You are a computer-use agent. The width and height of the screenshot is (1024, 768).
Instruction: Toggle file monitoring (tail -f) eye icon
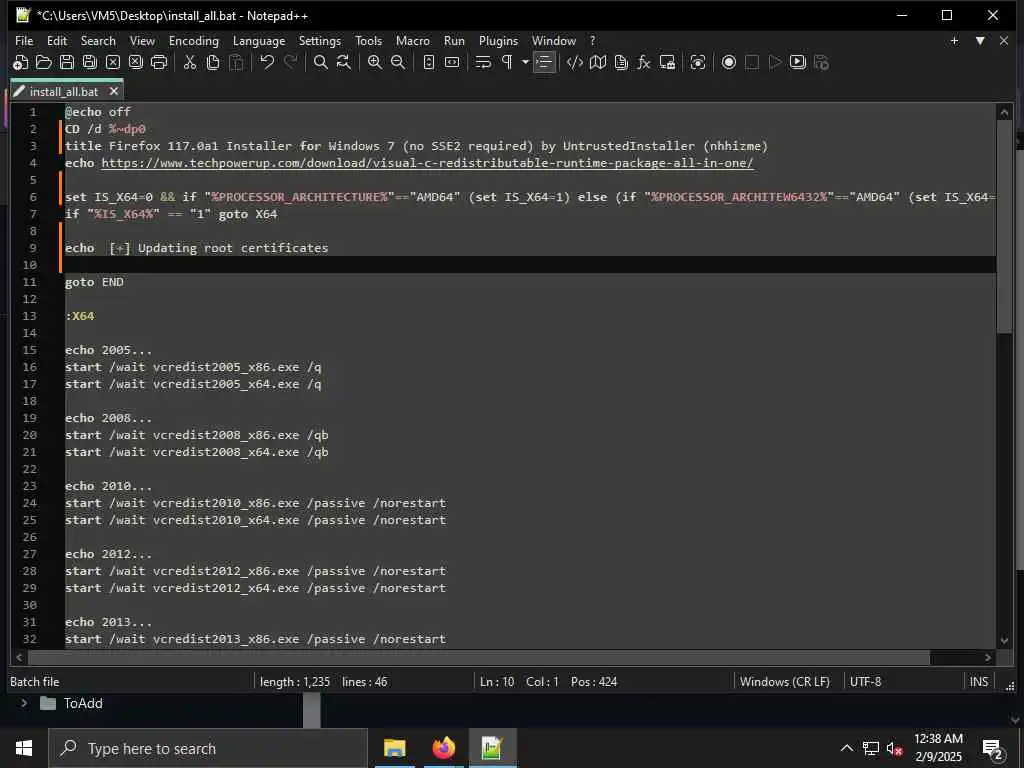pyautogui.click(x=697, y=62)
